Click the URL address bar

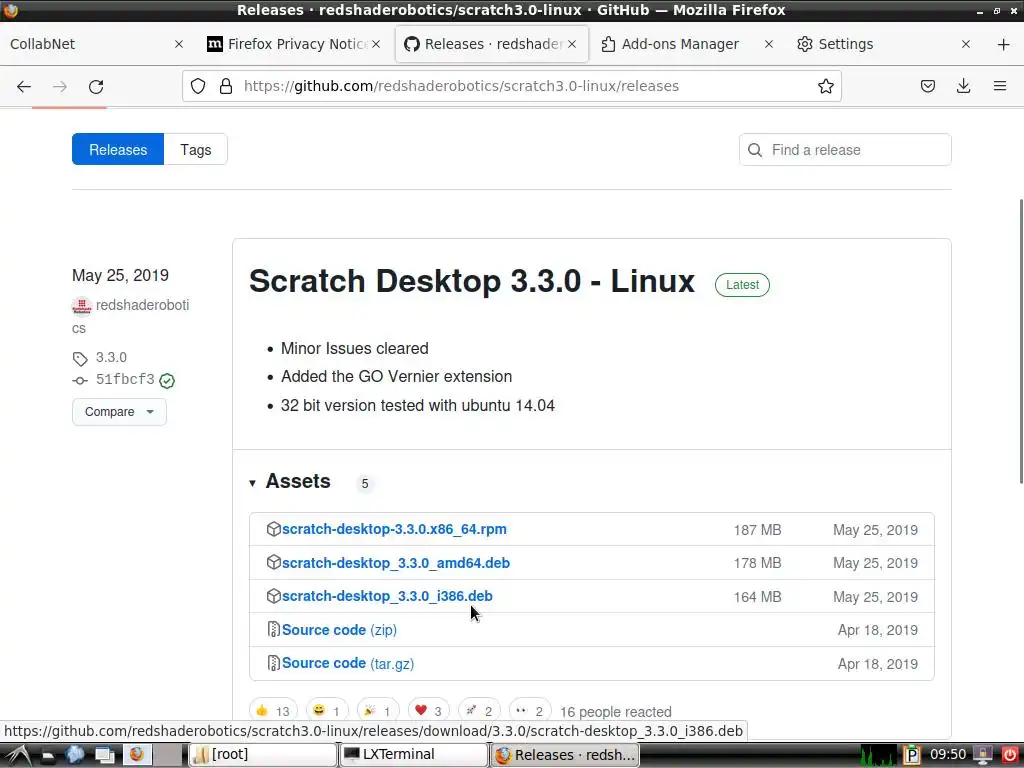click(511, 86)
